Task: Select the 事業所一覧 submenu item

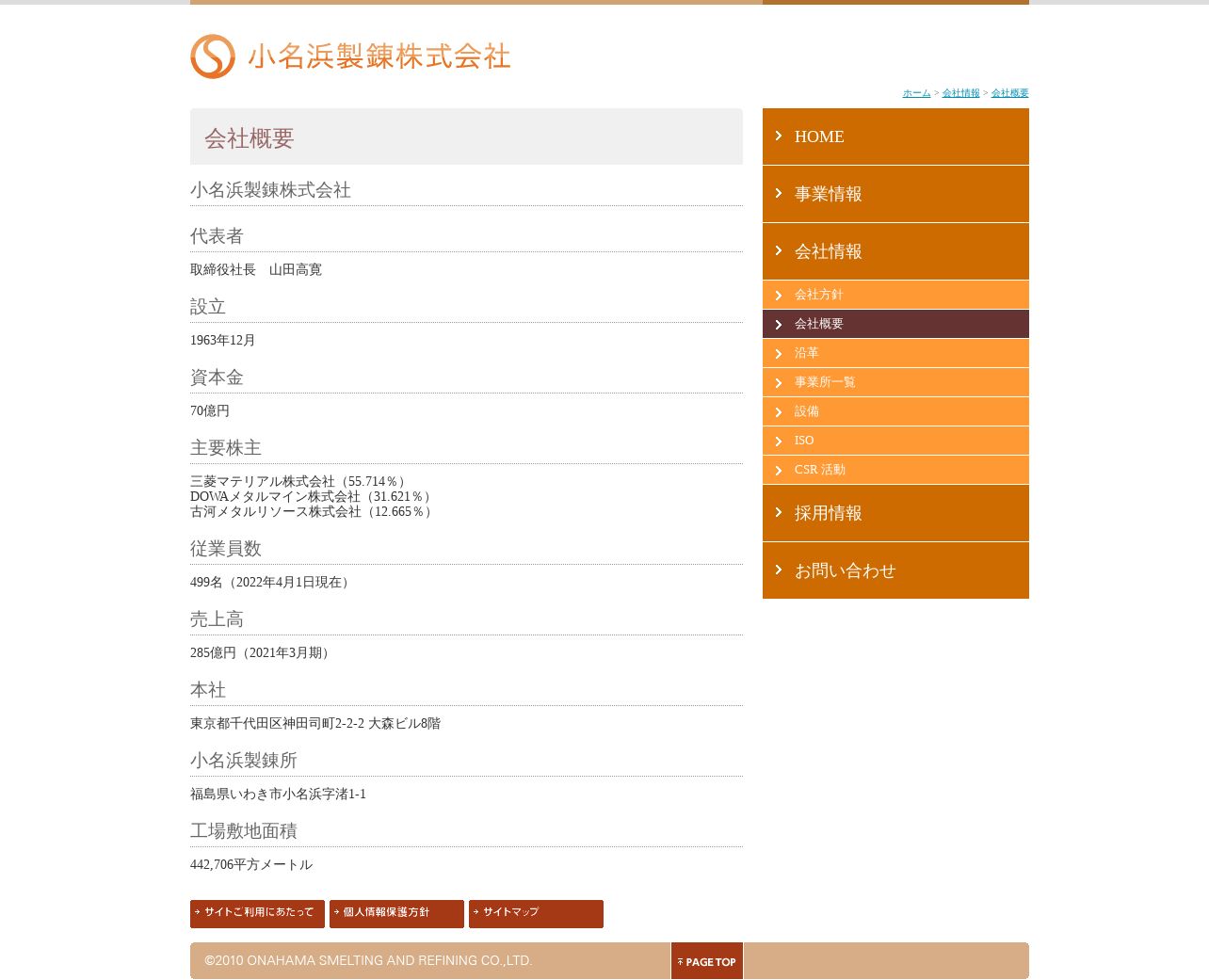Action: point(895,382)
